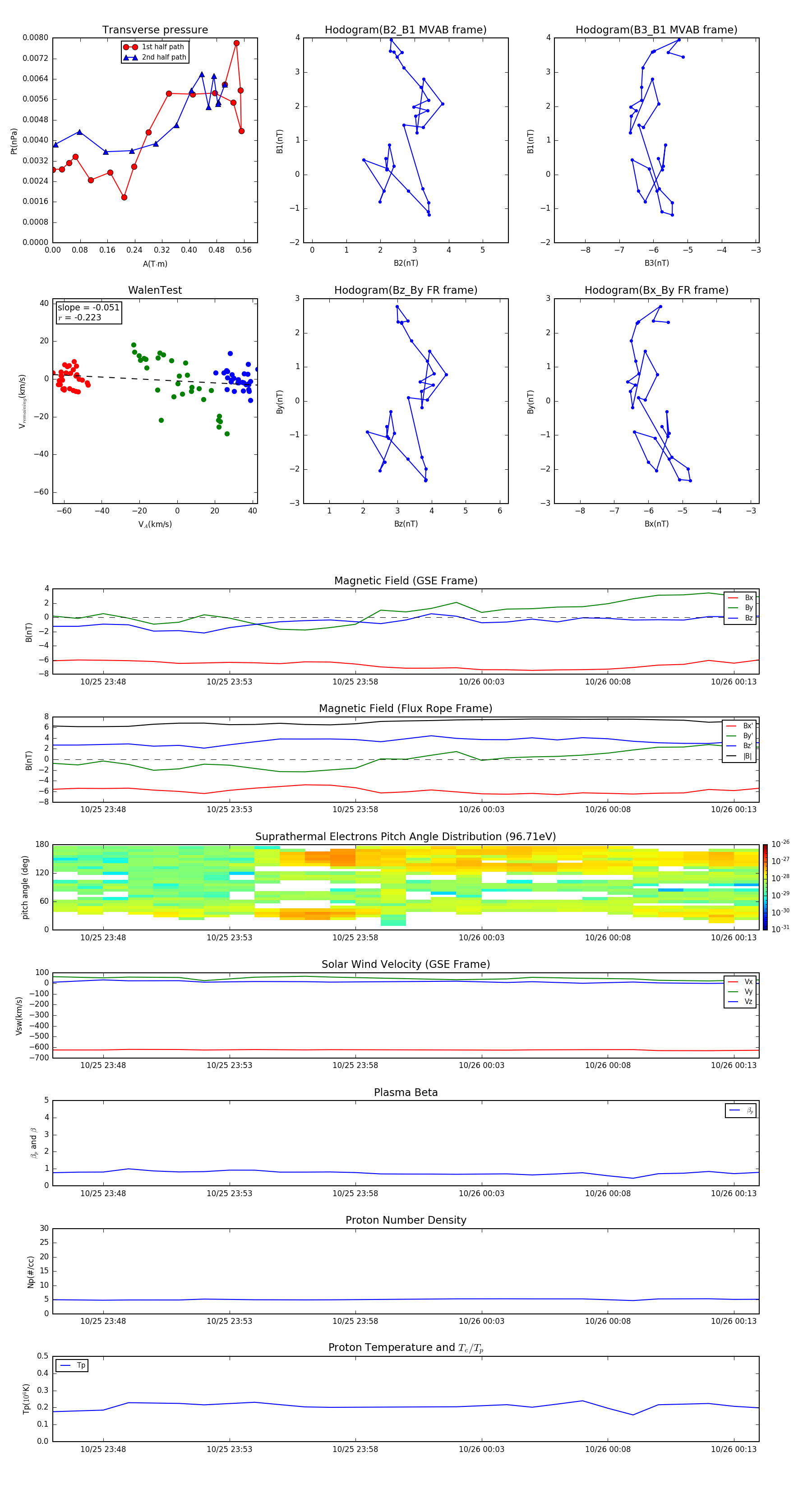
Task: Select the "slope = -0.051" annotation
Action: click(88, 308)
